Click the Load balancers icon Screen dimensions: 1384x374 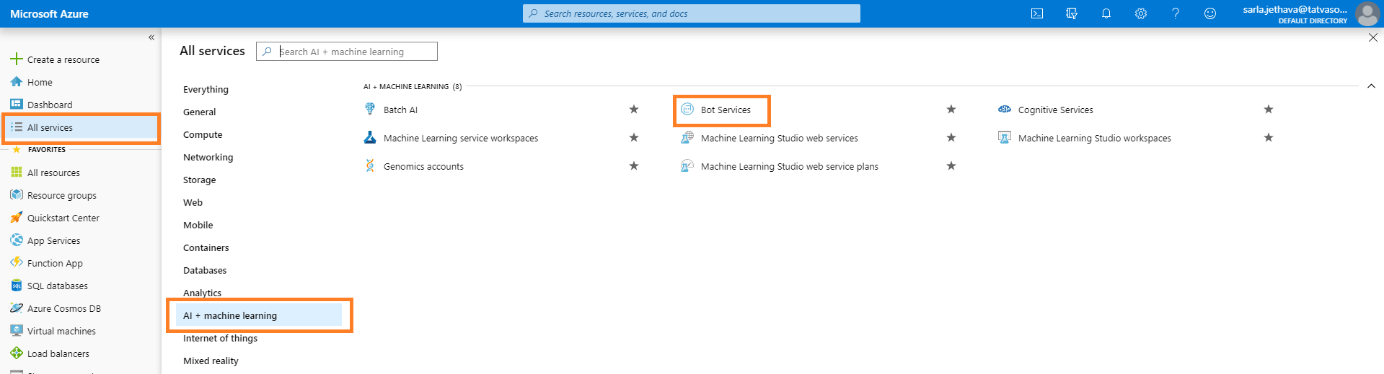[x=16, y=353]
